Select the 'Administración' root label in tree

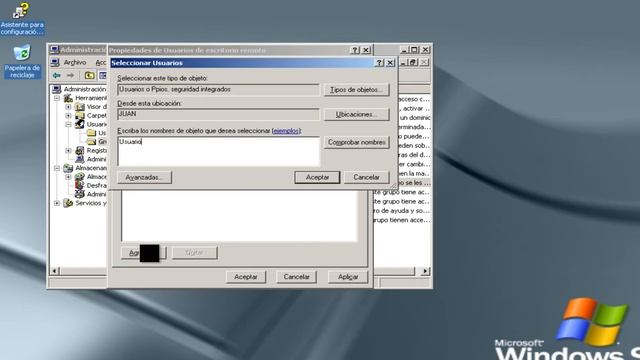tap(85, 89)
